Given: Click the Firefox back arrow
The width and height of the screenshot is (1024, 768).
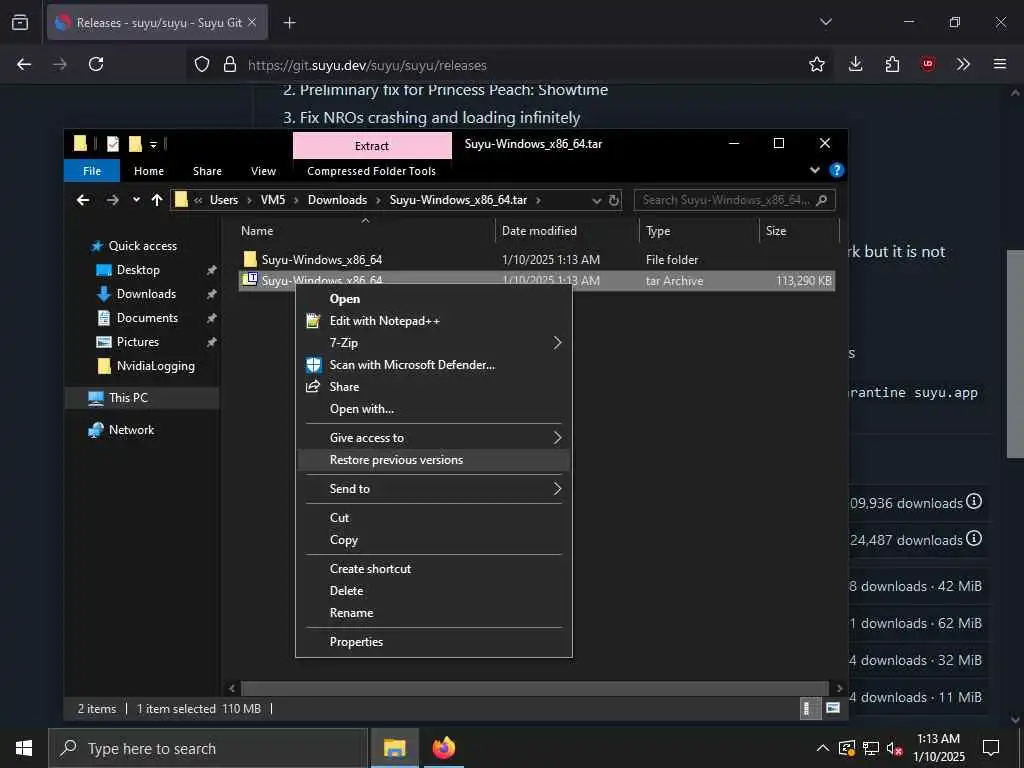Looking at the screenshot, I should (x=24, y=64).
